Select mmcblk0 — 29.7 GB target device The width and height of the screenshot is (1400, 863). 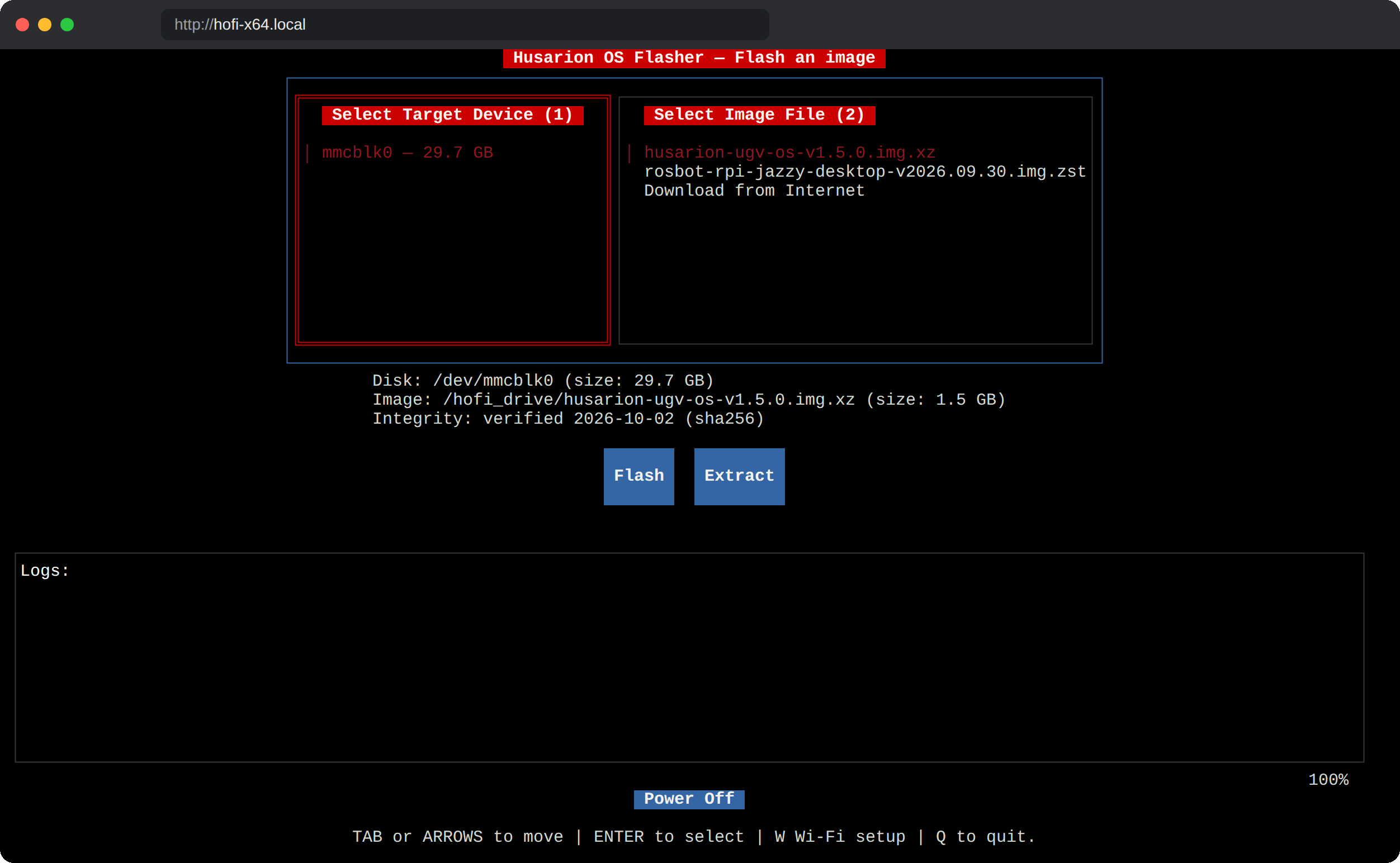click(x=407, y=153)
